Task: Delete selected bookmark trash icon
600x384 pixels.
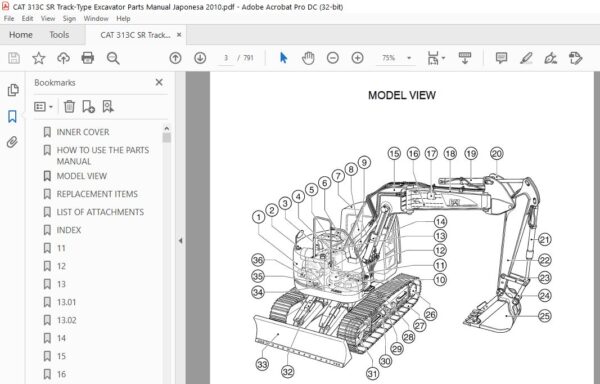Action: pyautogui.click(x=69, y=107)
